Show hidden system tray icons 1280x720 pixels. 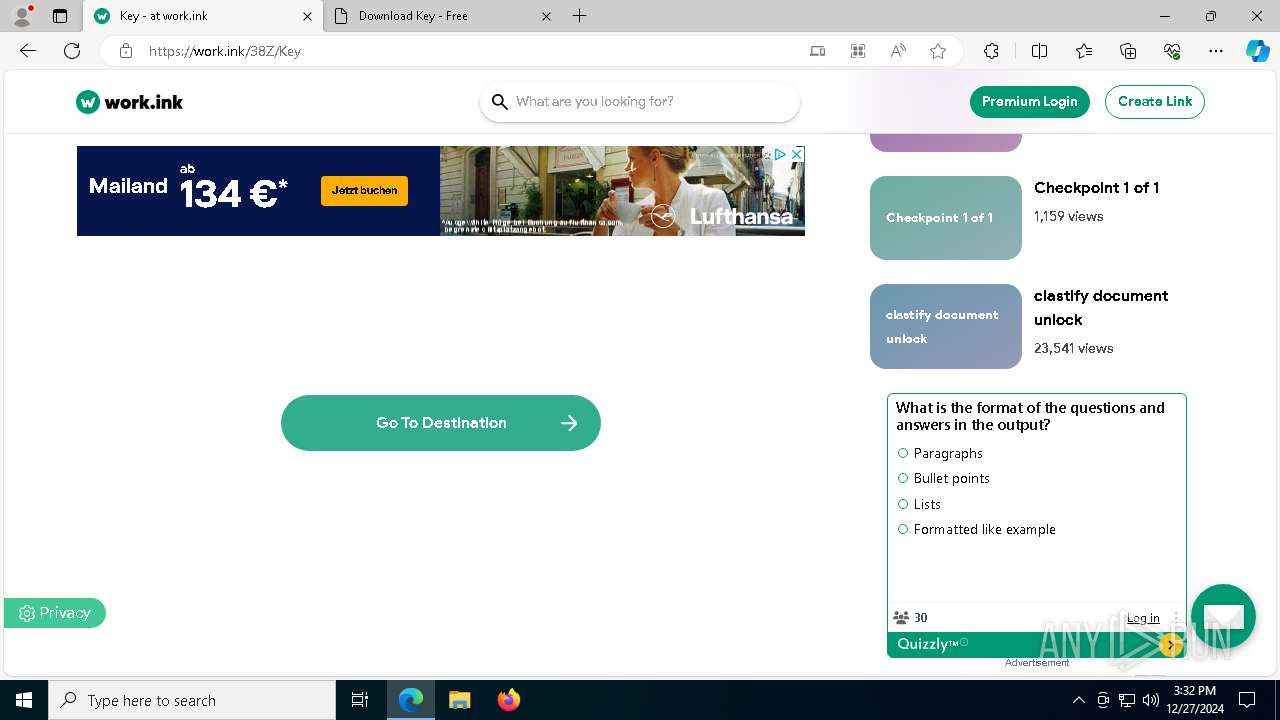pyautogui.click(x=1078, y=700)
